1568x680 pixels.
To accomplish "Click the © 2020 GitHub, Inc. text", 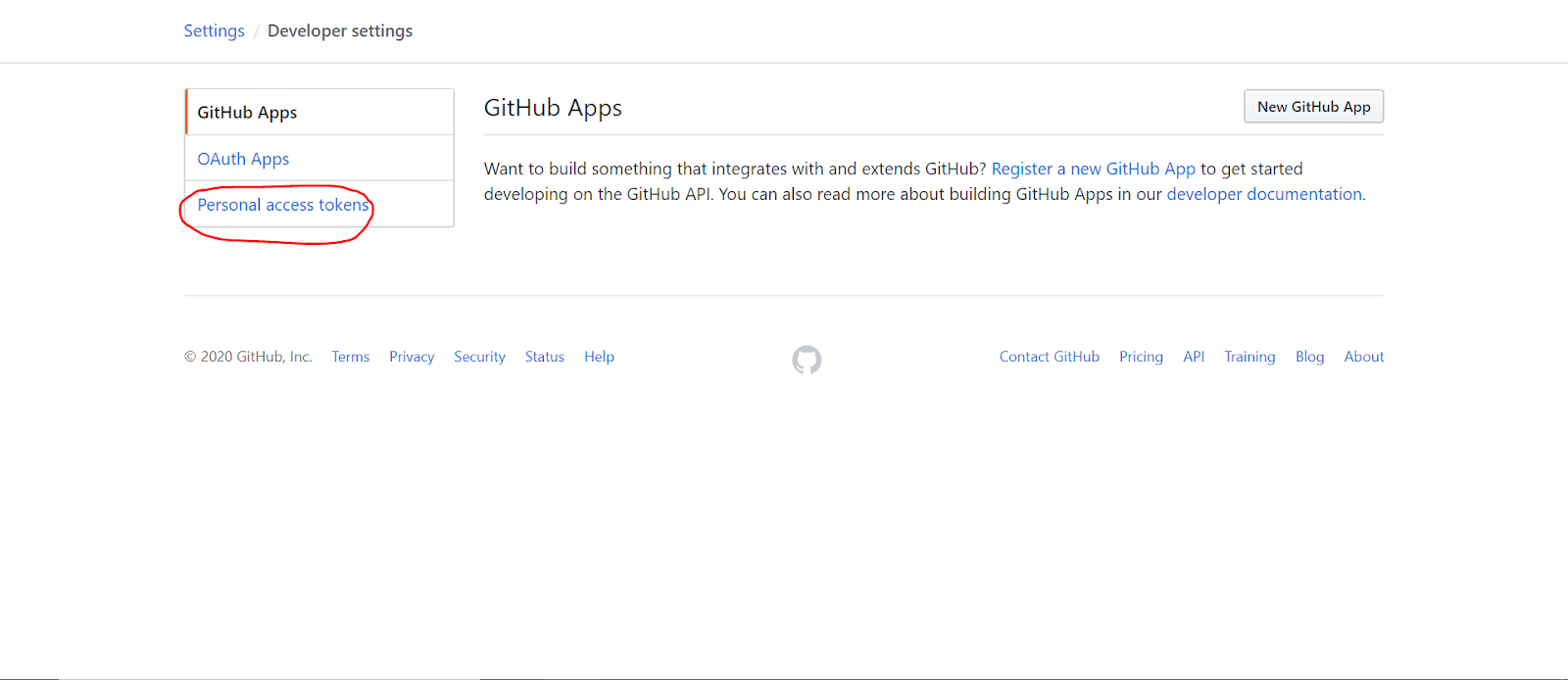I will tap(248, 357).
